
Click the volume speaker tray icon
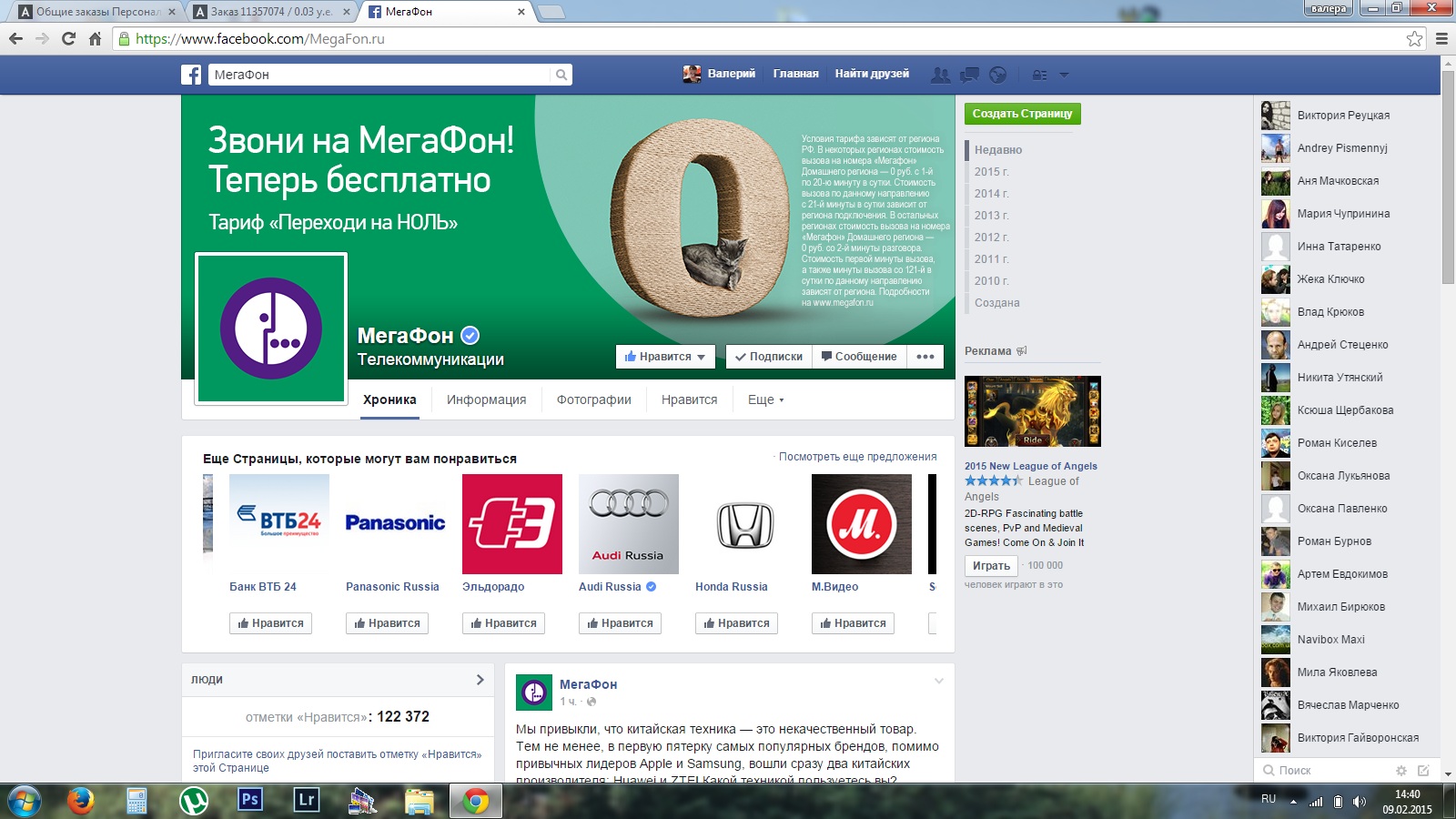(x=1360, y=801)
